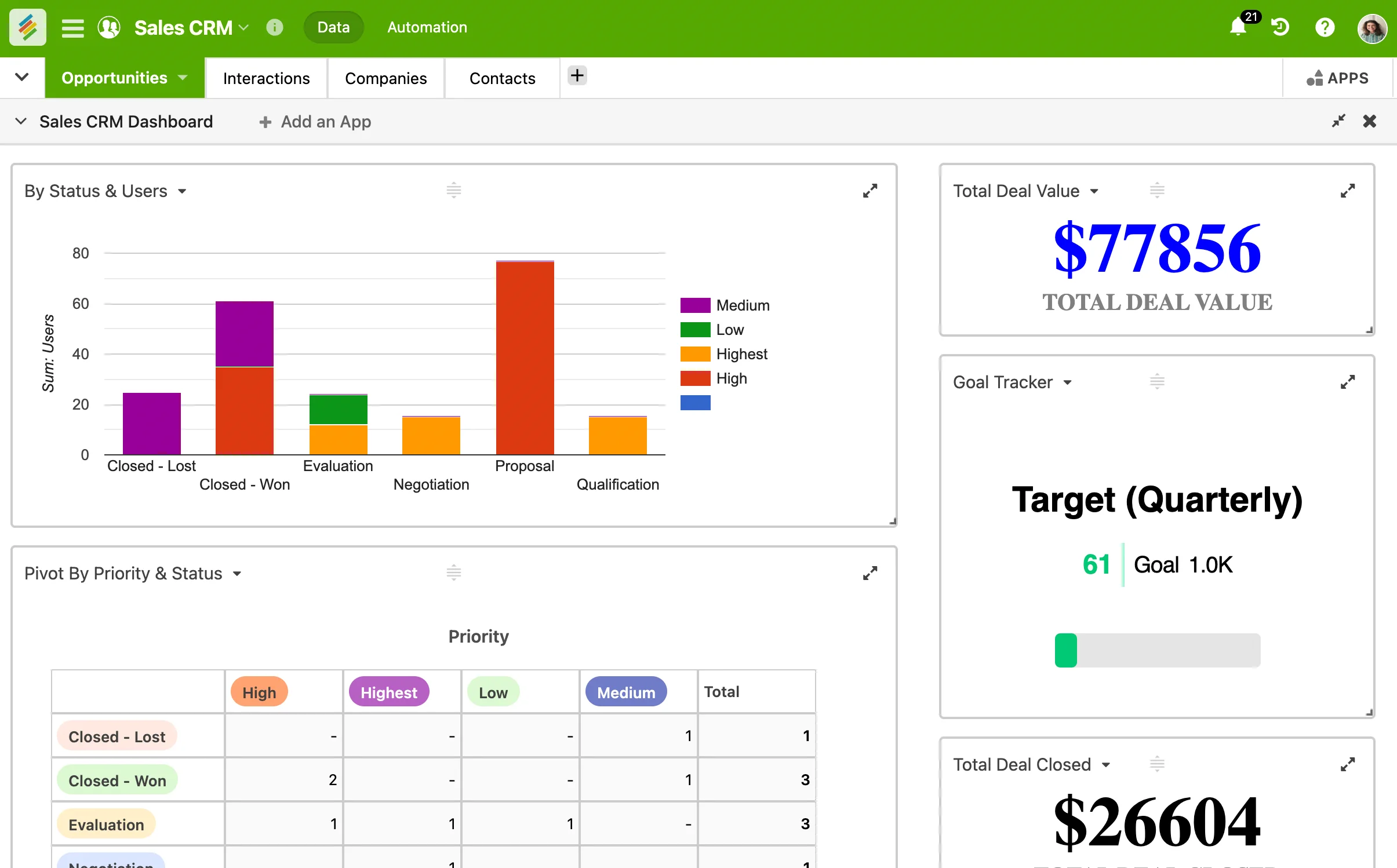Click the APPS button on the right
The width and height of the screenshot is (1397, 868).
pyautogui.click(x=1338, y=78)
